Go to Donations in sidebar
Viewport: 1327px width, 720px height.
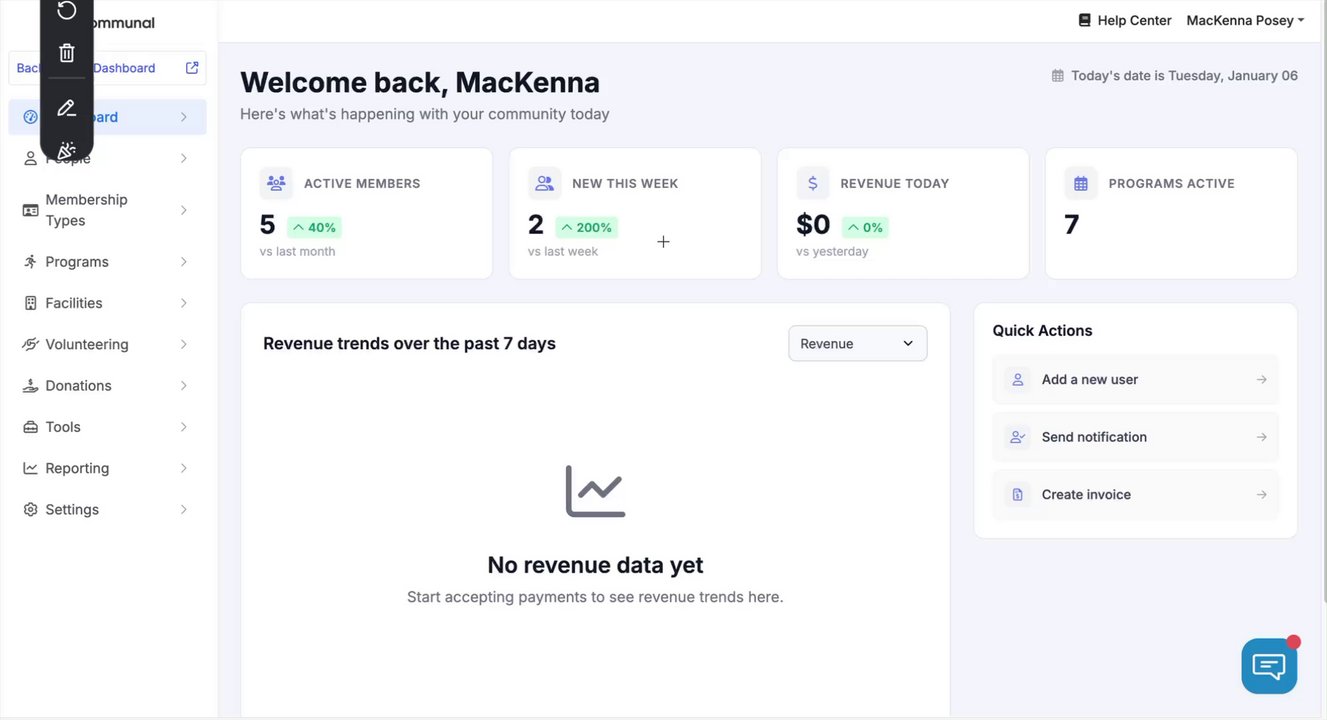coord(78,386)
